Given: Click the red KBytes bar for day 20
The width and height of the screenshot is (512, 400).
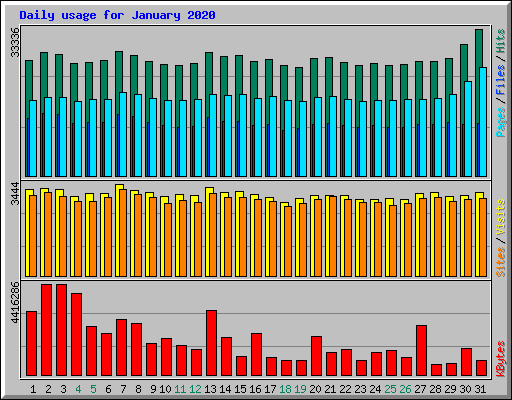Looking at the screenshot, I should coord(316,356).
